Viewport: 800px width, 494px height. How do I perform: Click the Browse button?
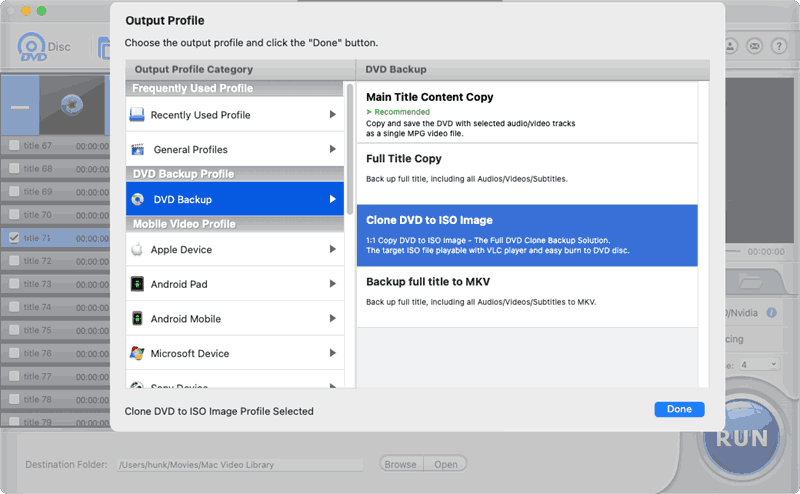(401, 464)
